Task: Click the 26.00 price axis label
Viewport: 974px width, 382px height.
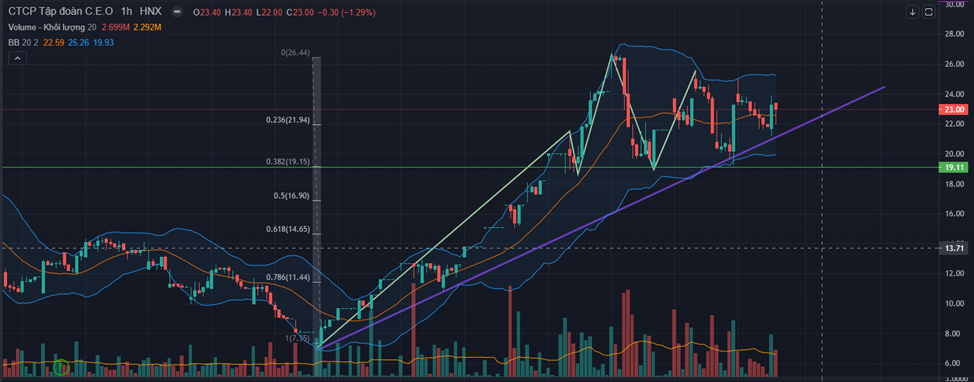Action: pos(954,64)
